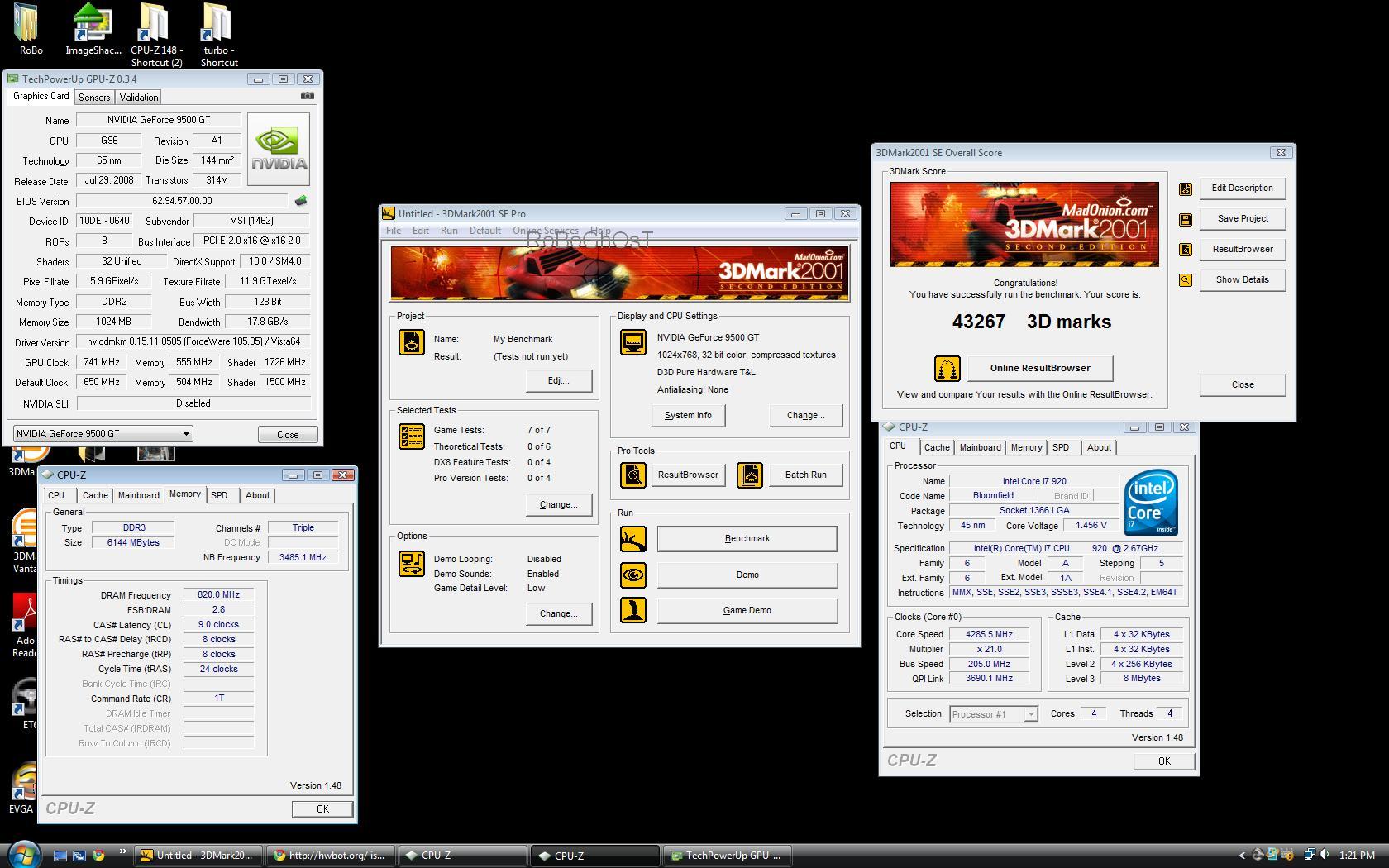Switch to the Sensors tab in GPU-Z
The height and width of the screenshot is (868, 1389).
pos(94,98)
